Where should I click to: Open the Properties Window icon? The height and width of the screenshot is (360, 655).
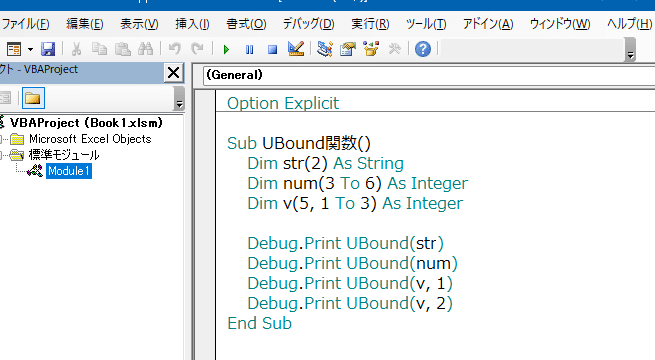click(x=348, y=49)
